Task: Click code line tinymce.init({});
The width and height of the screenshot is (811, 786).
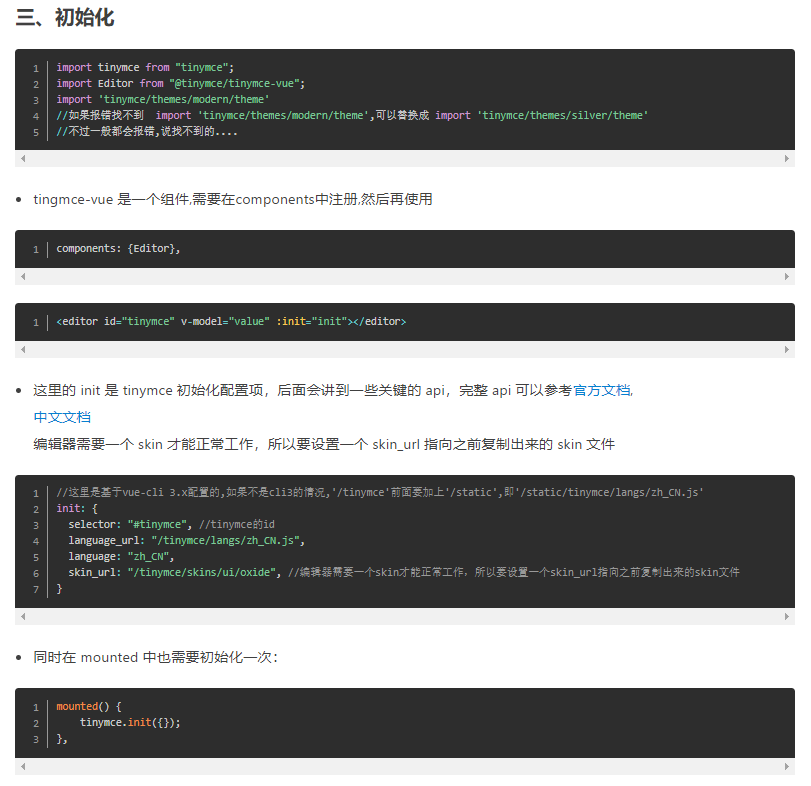Action: (x=130, y=722)
